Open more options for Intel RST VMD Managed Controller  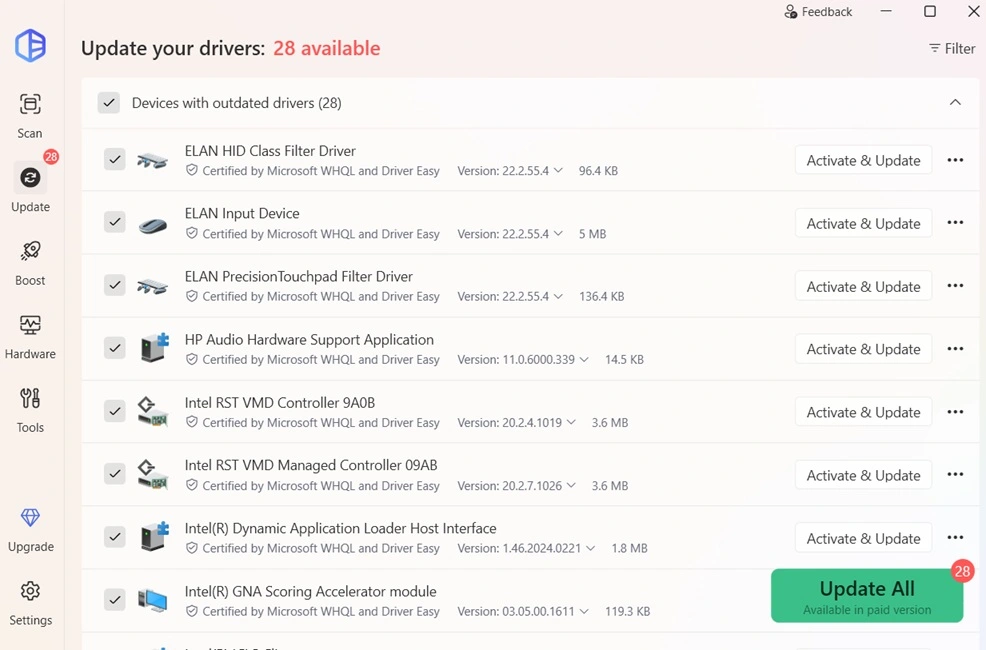pos(955,475)
